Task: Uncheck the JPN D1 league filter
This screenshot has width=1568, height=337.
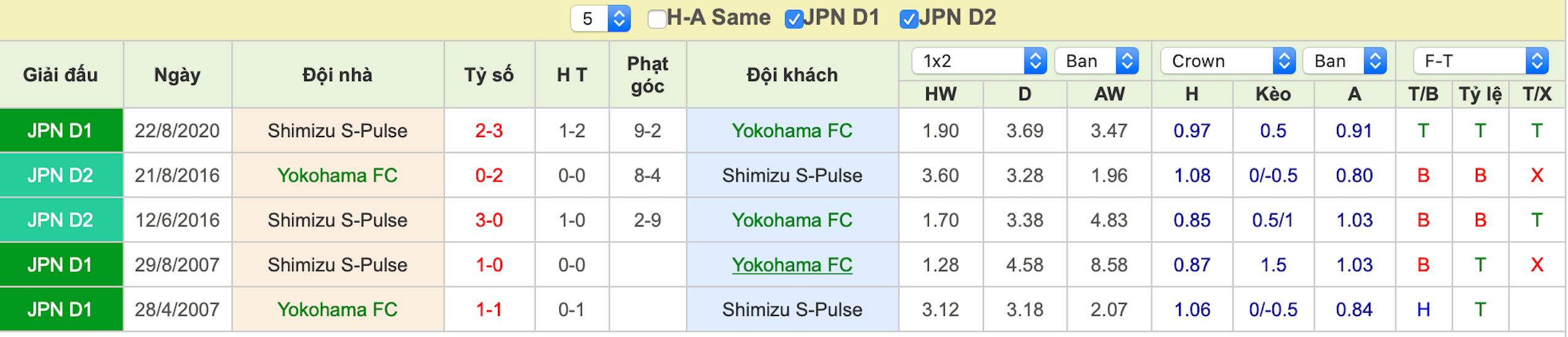Action: coord(794,19)
